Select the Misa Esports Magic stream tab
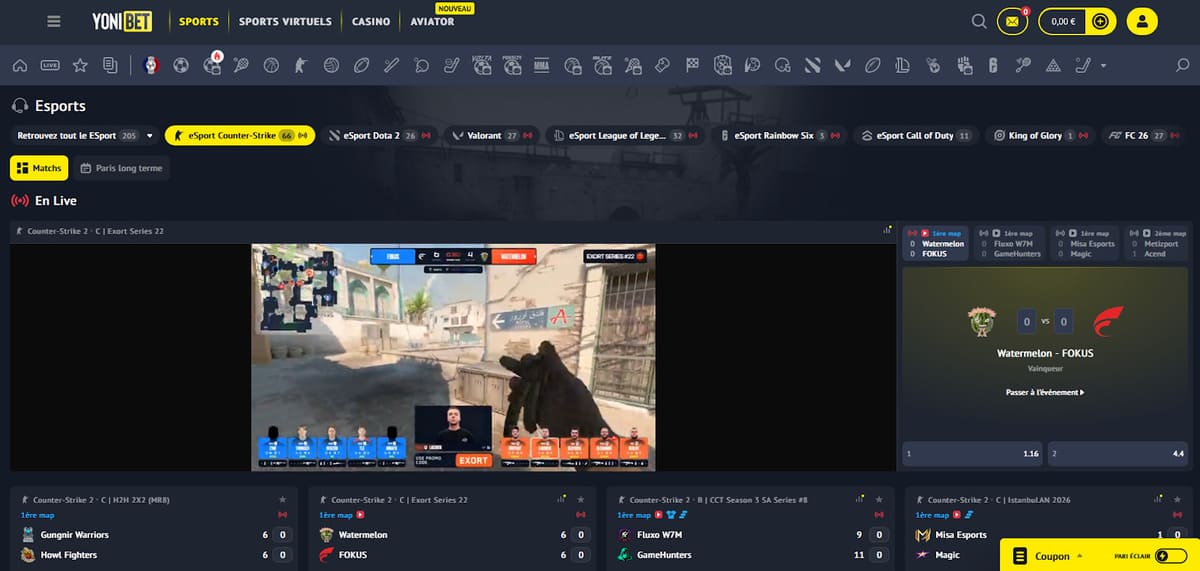This screenshot has width=1200, height=571. pyautogui.click(x=1085, y=243)
